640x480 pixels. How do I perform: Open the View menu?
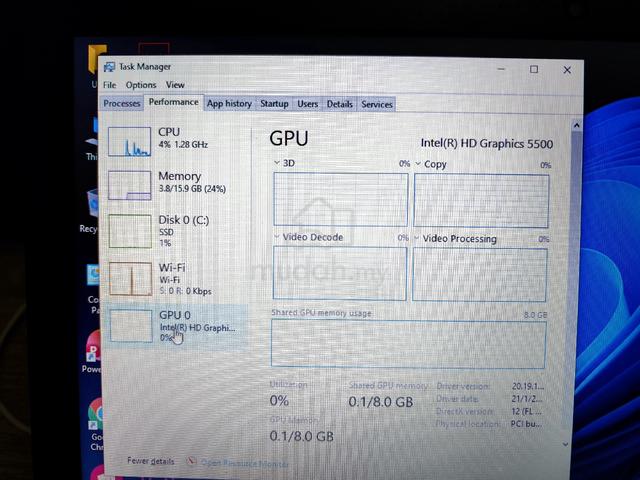tap(175, 85)
